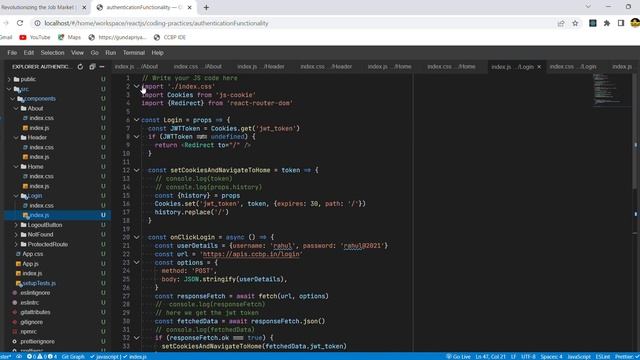Switch to index.css Login editor tab

pyautogui.click(x=573, y=67)
